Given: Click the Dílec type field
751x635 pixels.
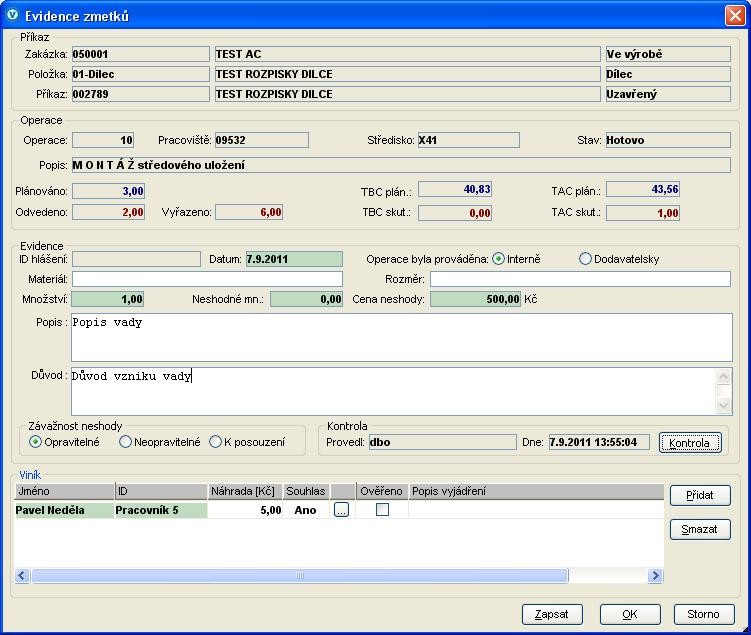Looking at the screenshot, I should [668, 74].
